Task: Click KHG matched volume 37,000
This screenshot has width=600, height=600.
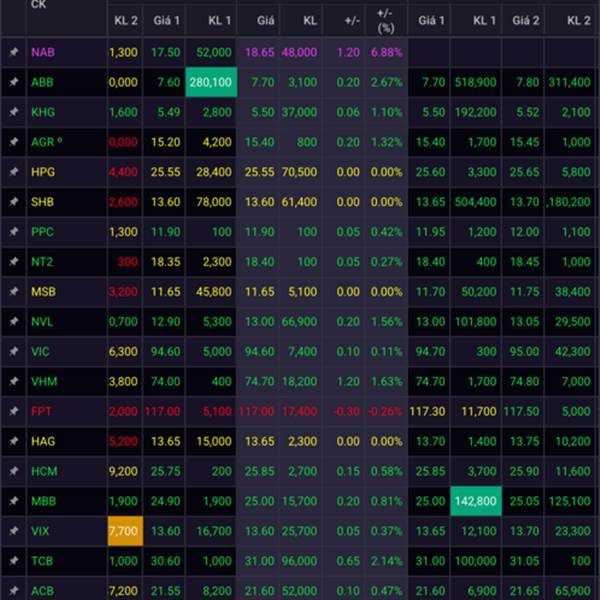Action: click(x=299, y=112)
